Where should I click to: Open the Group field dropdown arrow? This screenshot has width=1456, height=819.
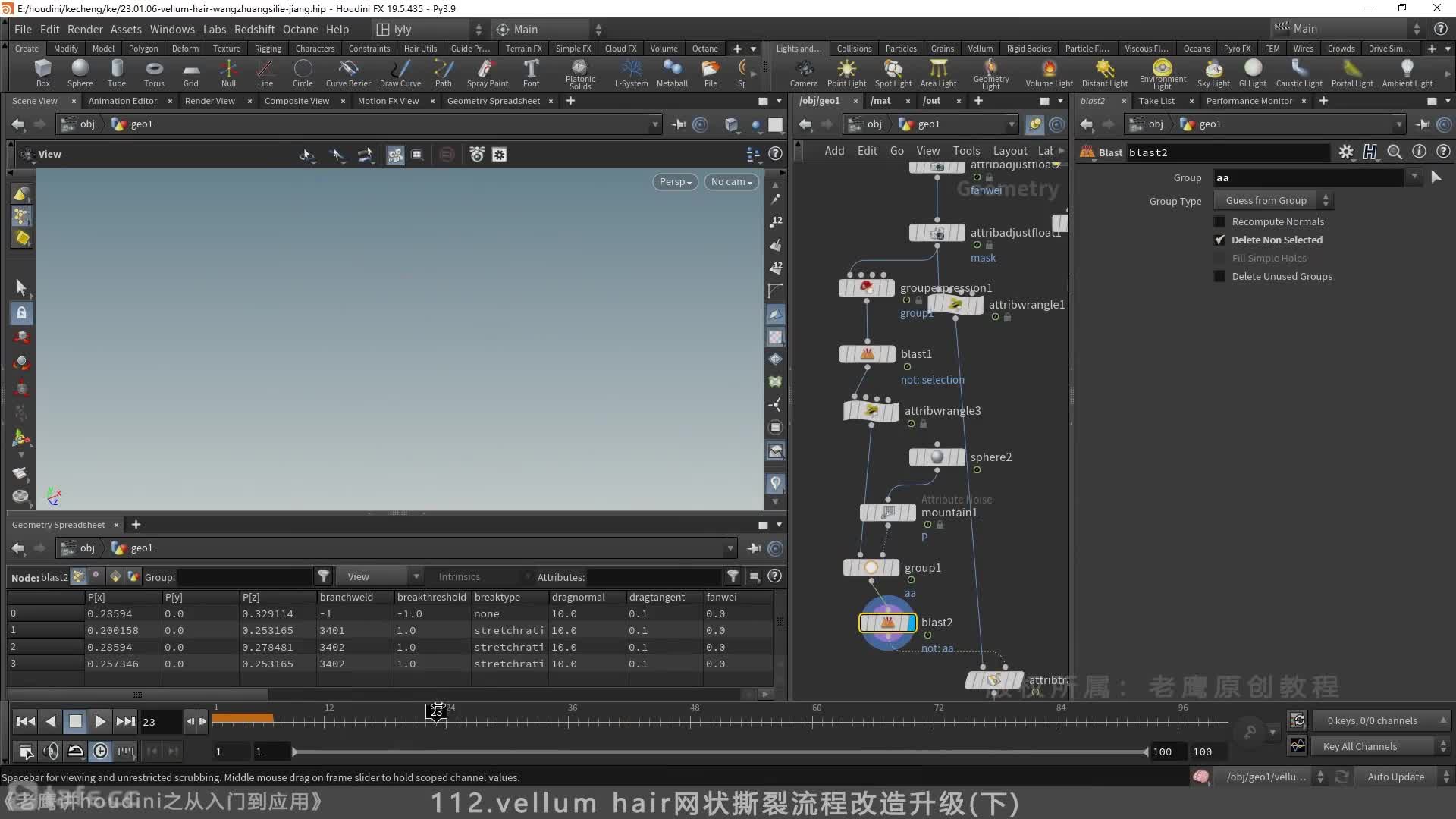coord(1417,177)
